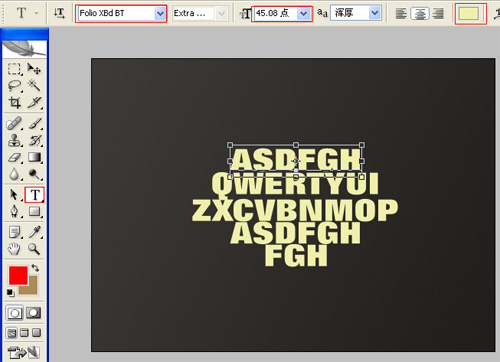Click inside the font size value field
The image size is (500, 362).
pos(276,13)
